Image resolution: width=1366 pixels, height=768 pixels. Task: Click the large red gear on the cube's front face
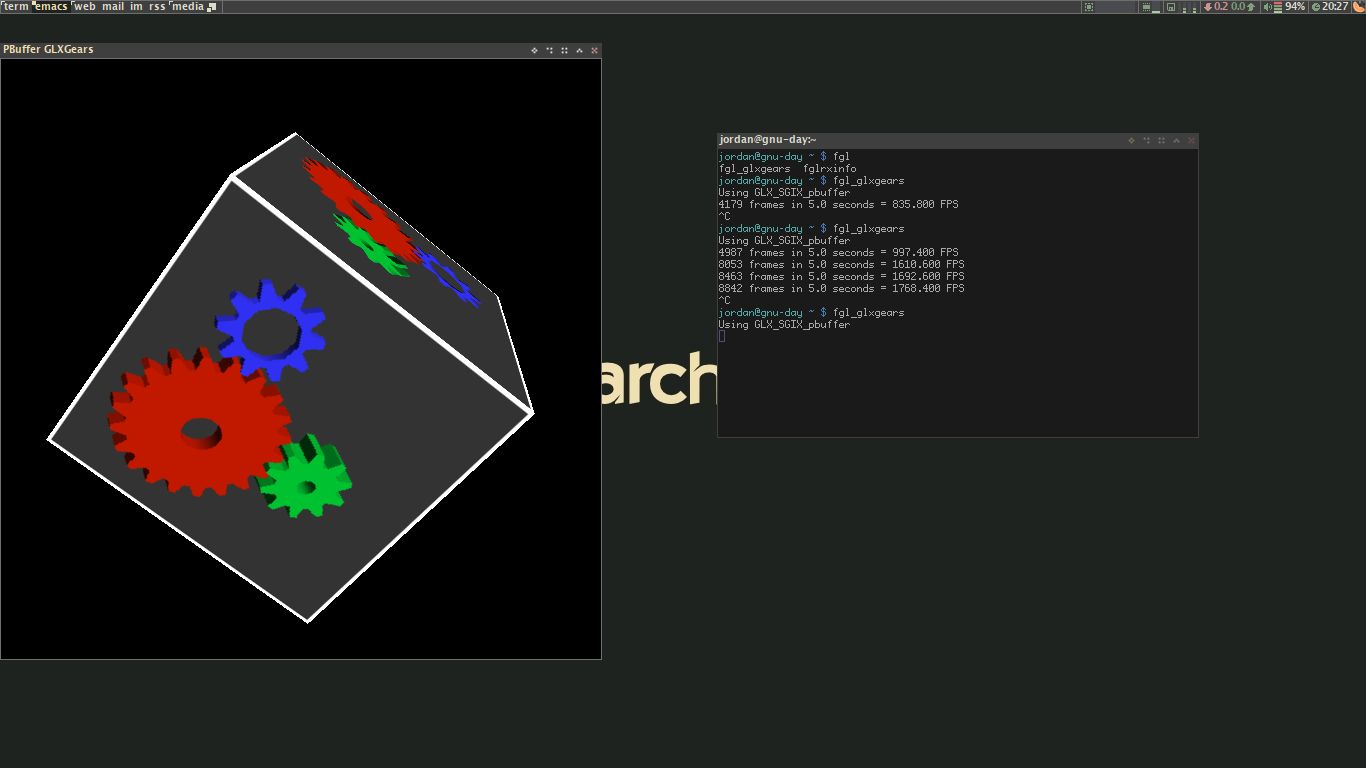coord(200,421)
